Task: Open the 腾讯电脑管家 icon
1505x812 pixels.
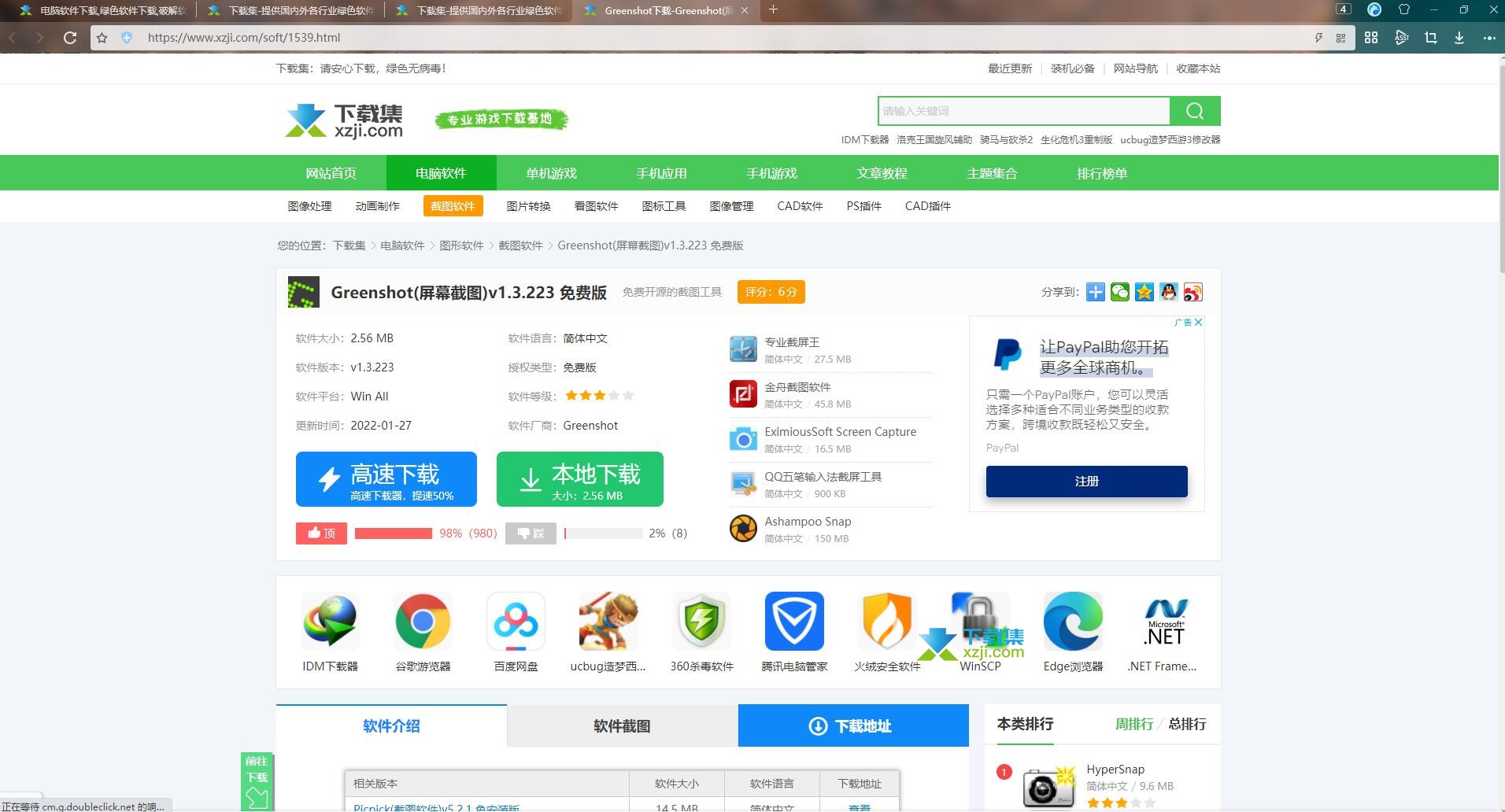Action: 794,622
